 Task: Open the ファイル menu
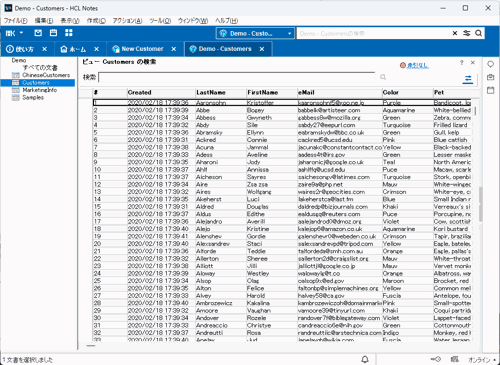point(15,21)
